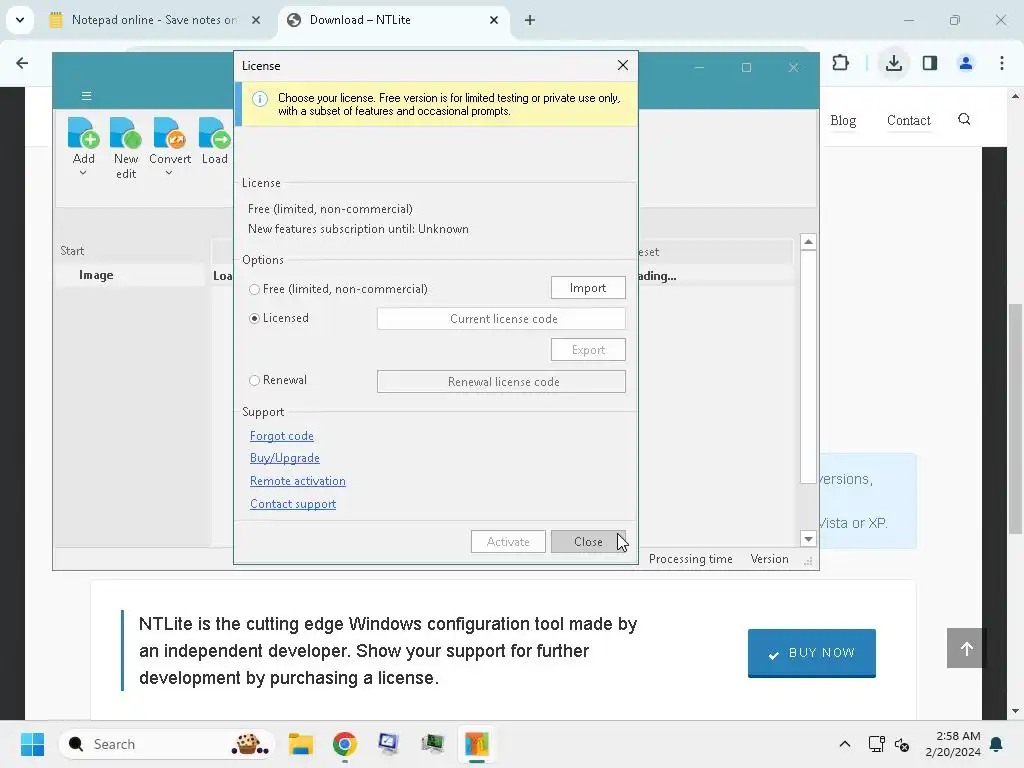Image resolution: width=1024 pixels, height=768 pixels.
Task: Click the Load icon in NTLite toolbar
Action: pyautogui.click(x=215, y=133)
